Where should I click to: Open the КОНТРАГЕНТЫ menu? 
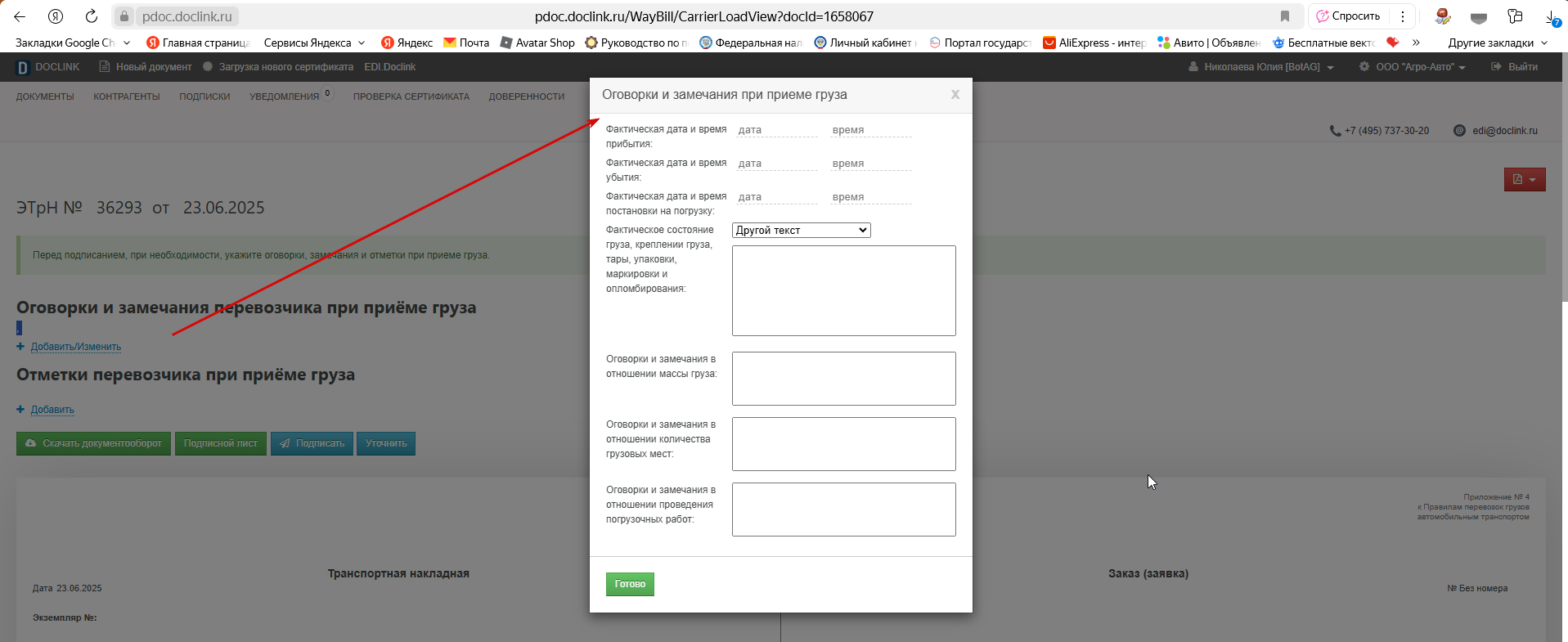[127, 97]
